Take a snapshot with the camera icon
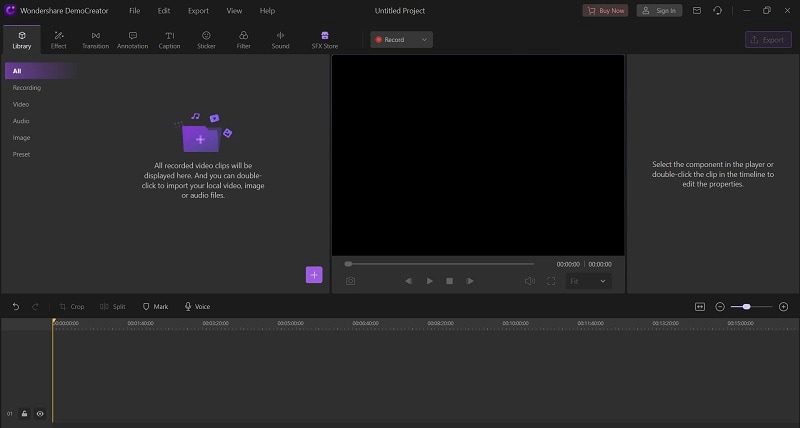 click(350, 281)
